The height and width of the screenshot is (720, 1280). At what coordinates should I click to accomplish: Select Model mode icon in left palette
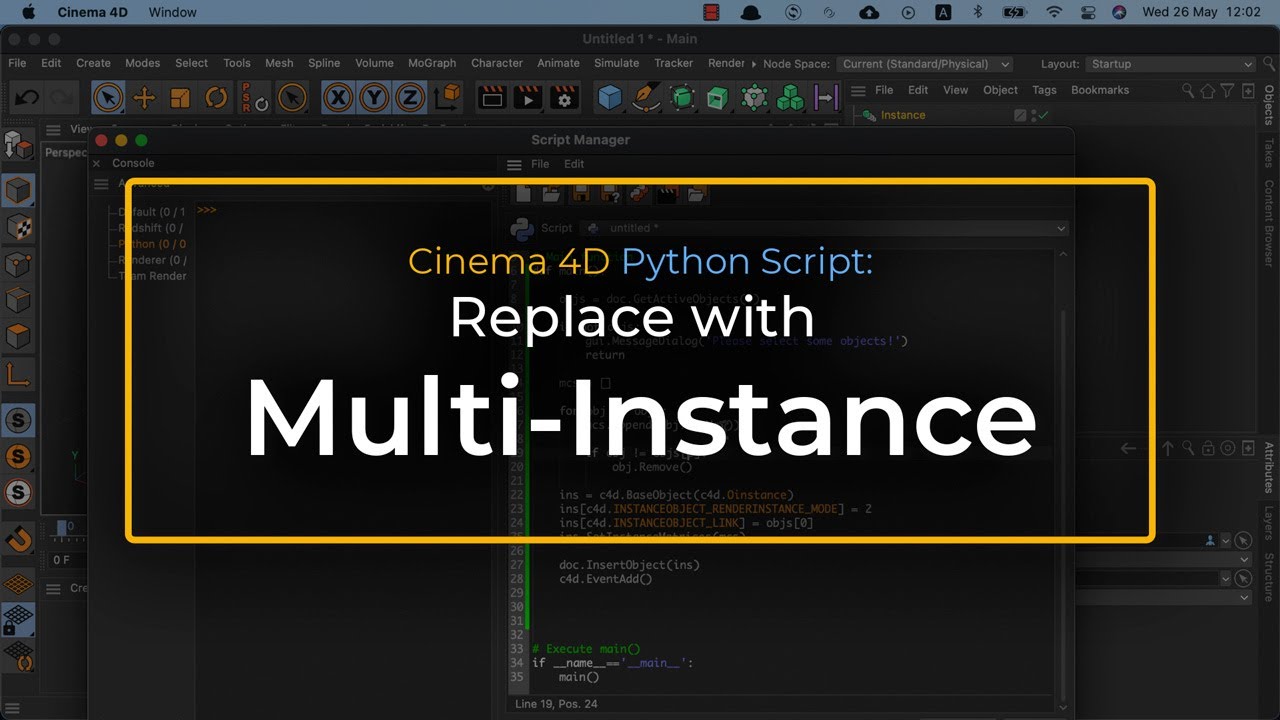pyautogui.click(x=18, y=190)
